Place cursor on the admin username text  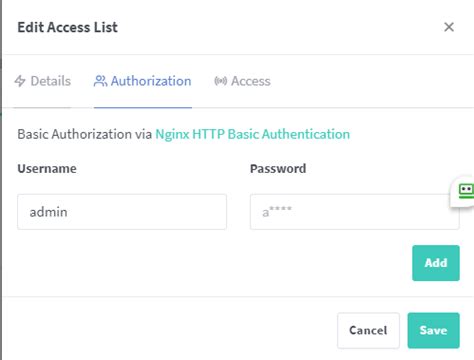click(49, 212)
